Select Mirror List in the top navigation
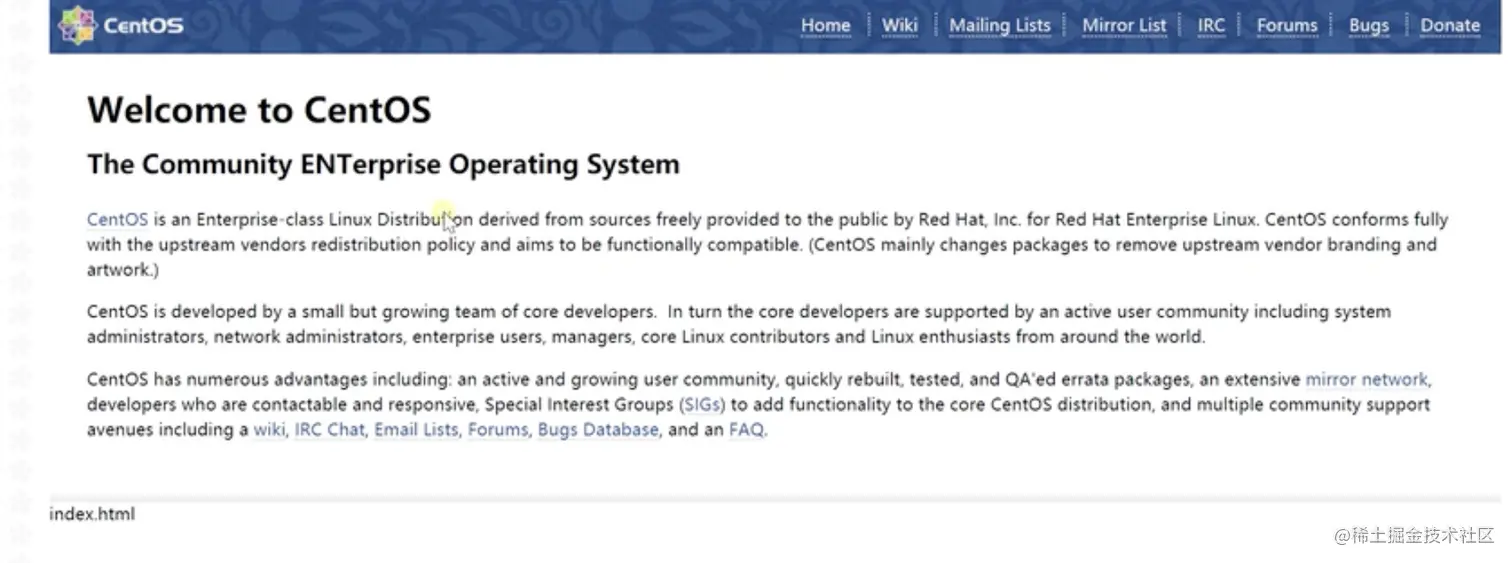 [x=1124, y=26]
